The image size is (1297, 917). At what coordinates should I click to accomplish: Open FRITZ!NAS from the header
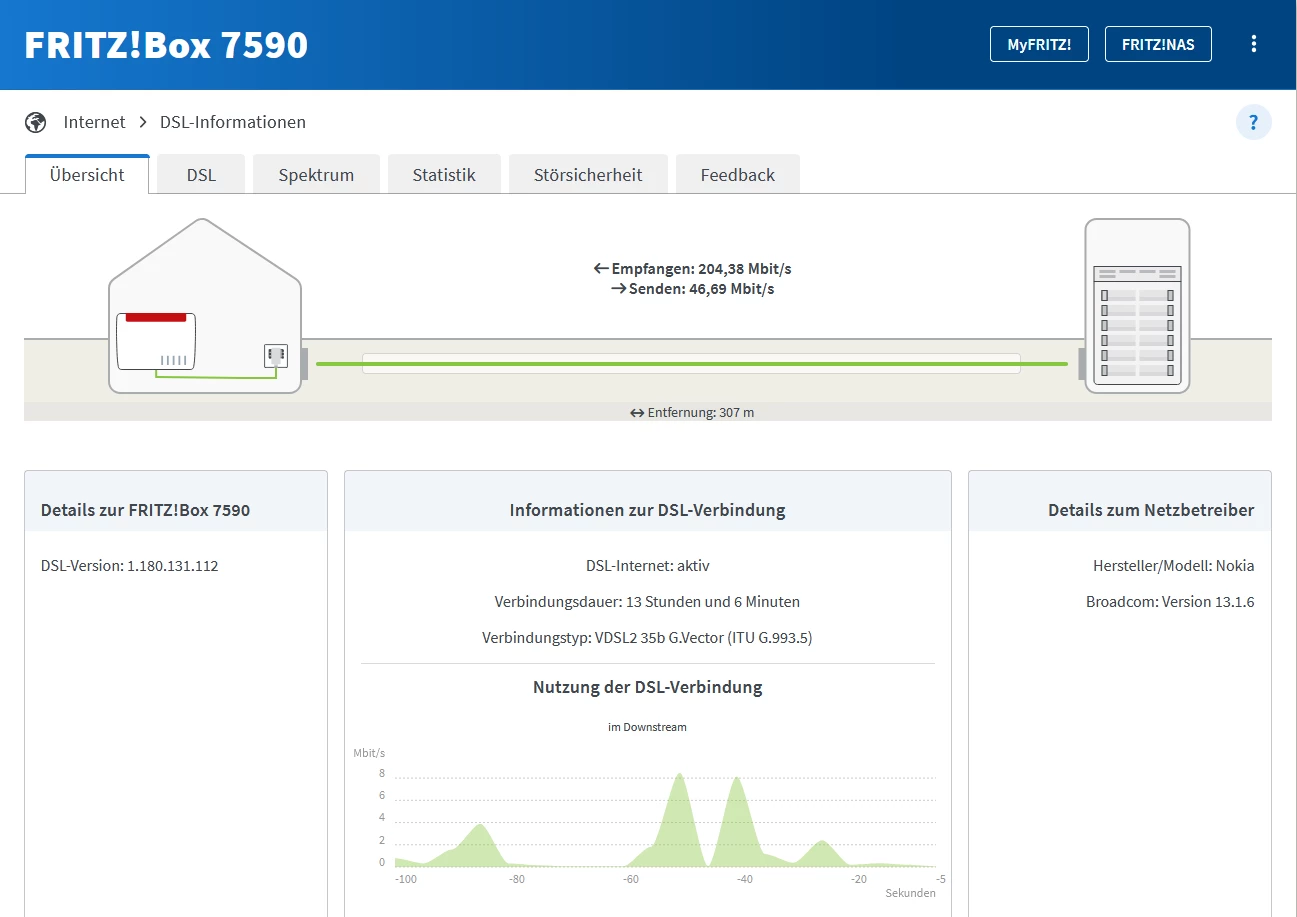point(1158,44)
